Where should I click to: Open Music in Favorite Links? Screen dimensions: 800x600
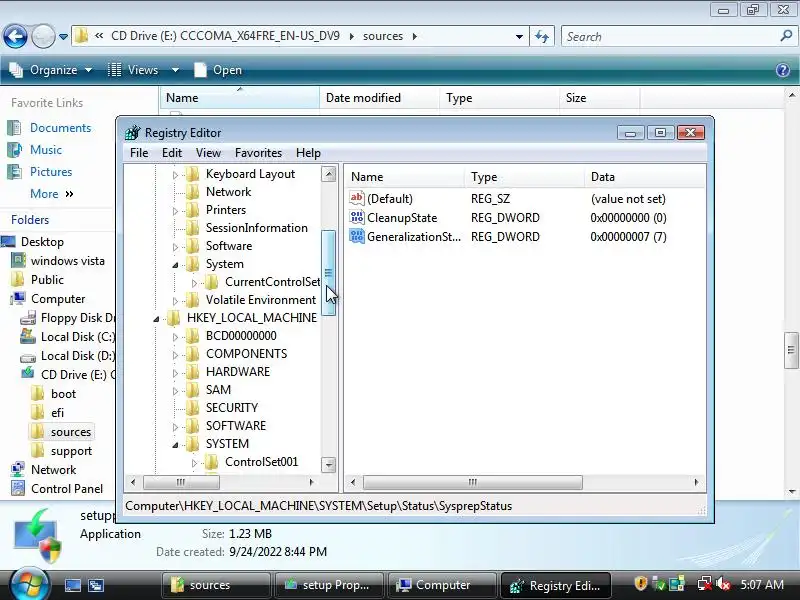click(45, 149)
